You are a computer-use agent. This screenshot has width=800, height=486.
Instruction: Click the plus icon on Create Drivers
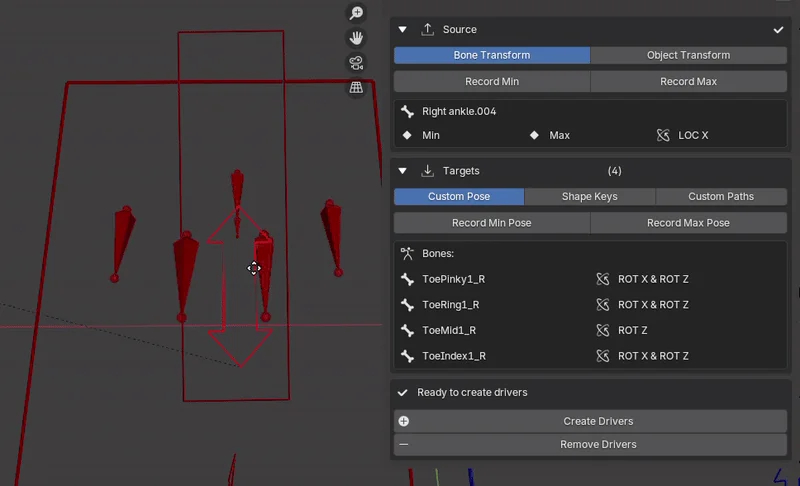pos(404,421)
